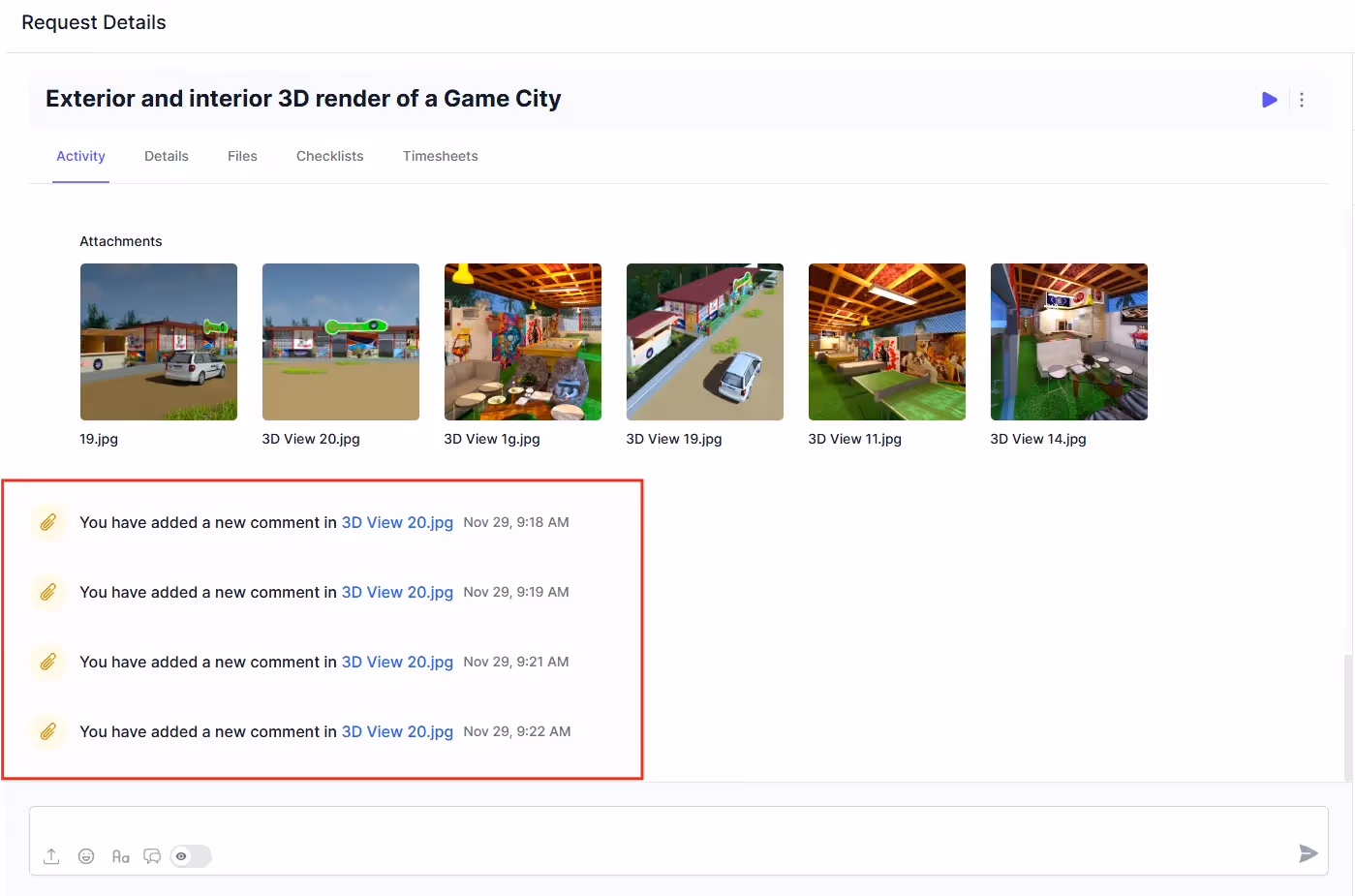Open the 19.jpg attachment thumbnail
Screen dimensions: 1355x896
[x=159, y=342]
